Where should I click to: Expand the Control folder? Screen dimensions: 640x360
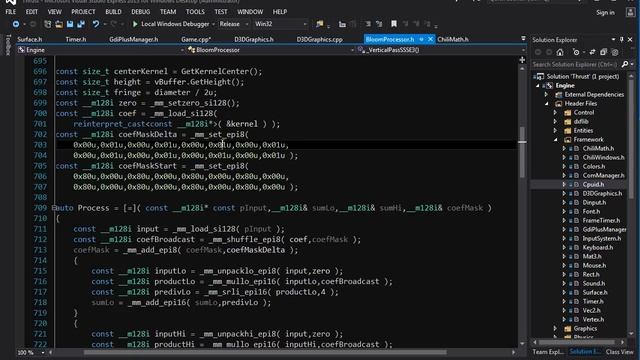(x=555, y=113)
